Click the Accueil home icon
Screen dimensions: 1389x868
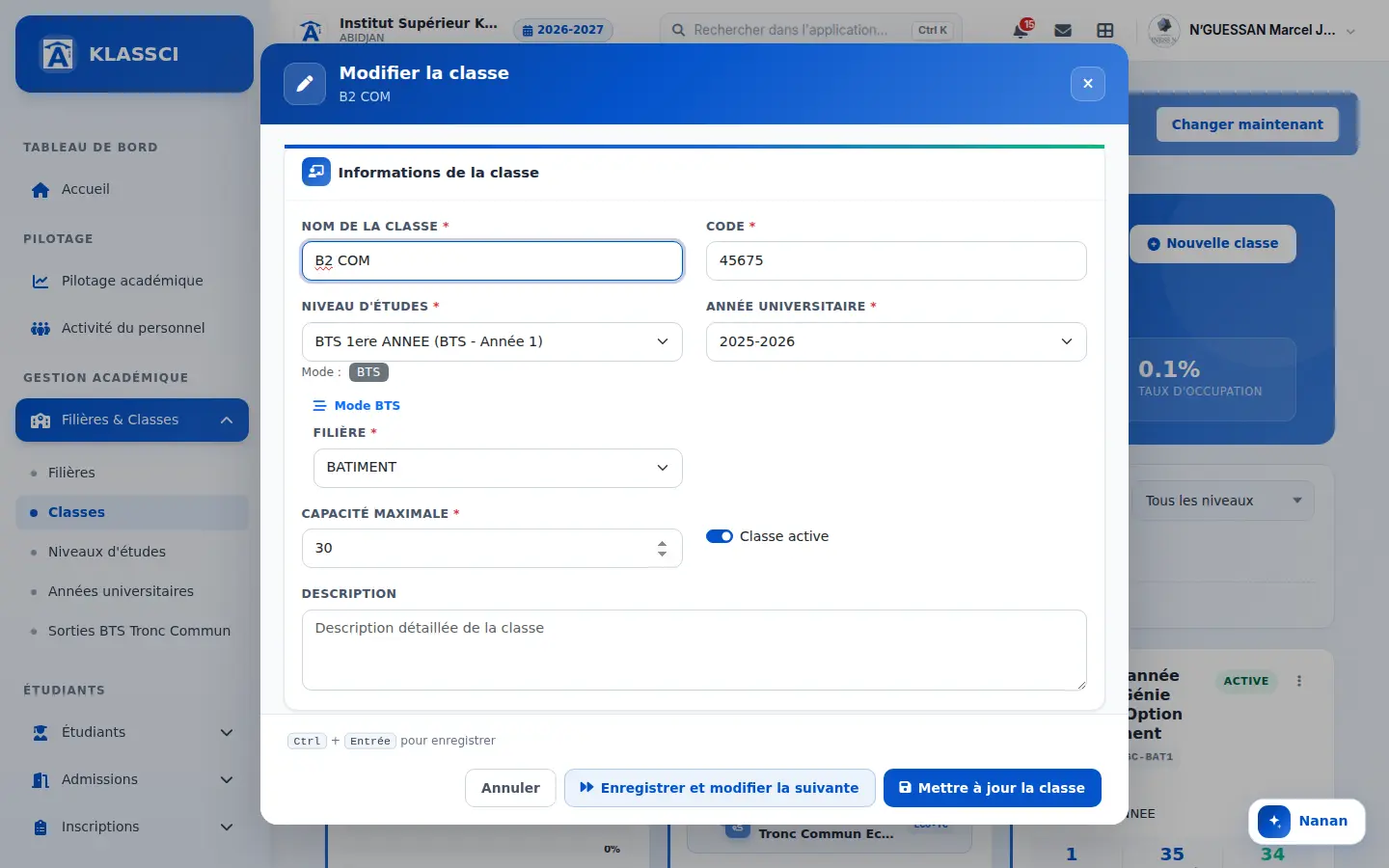click(x=41, y=190)
